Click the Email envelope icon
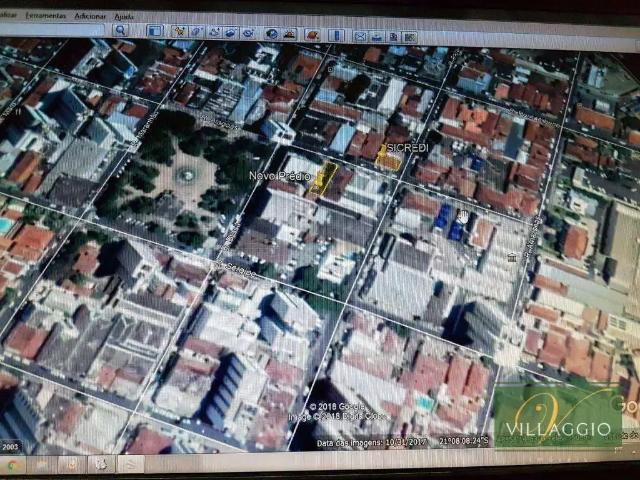Screen dimensions: 640x480 click(360, 36)
